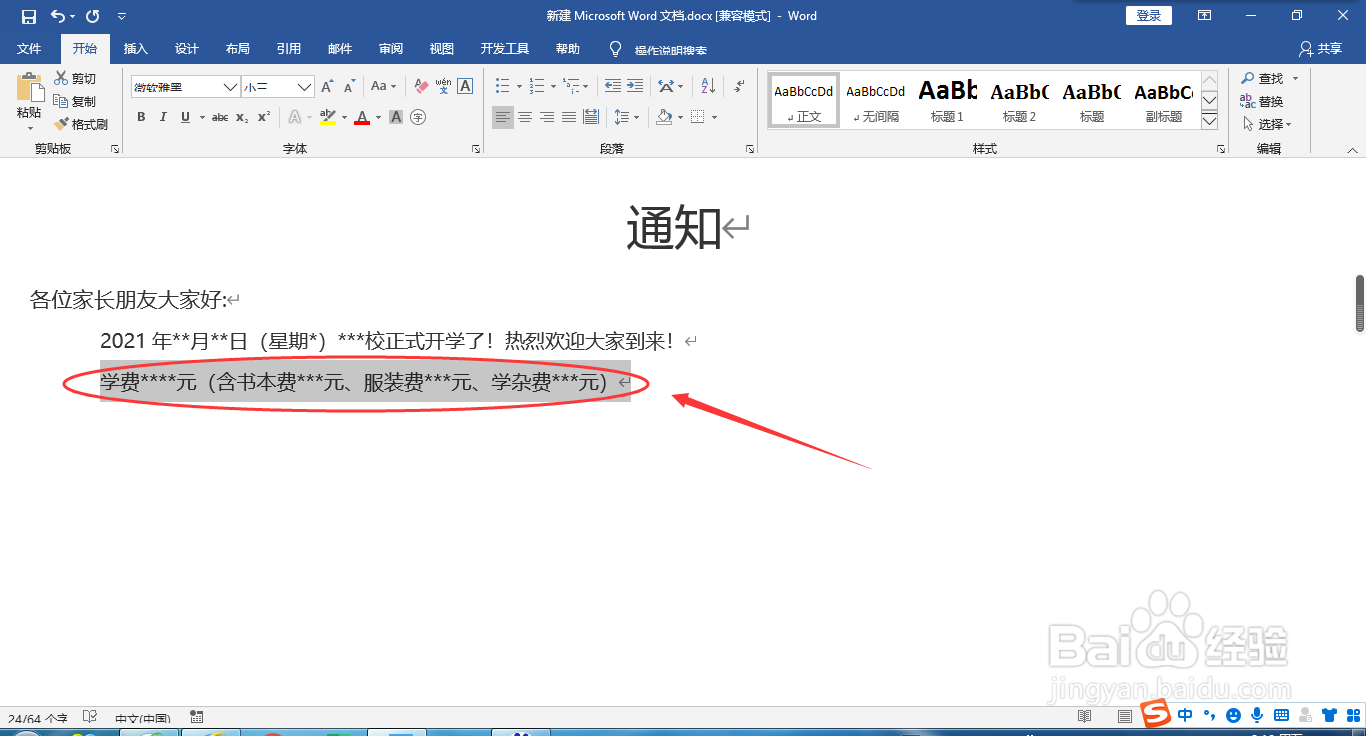The image size is (1366, 736).
Task: Click the Sogou input method S icon
Action: coord(1157,714)
